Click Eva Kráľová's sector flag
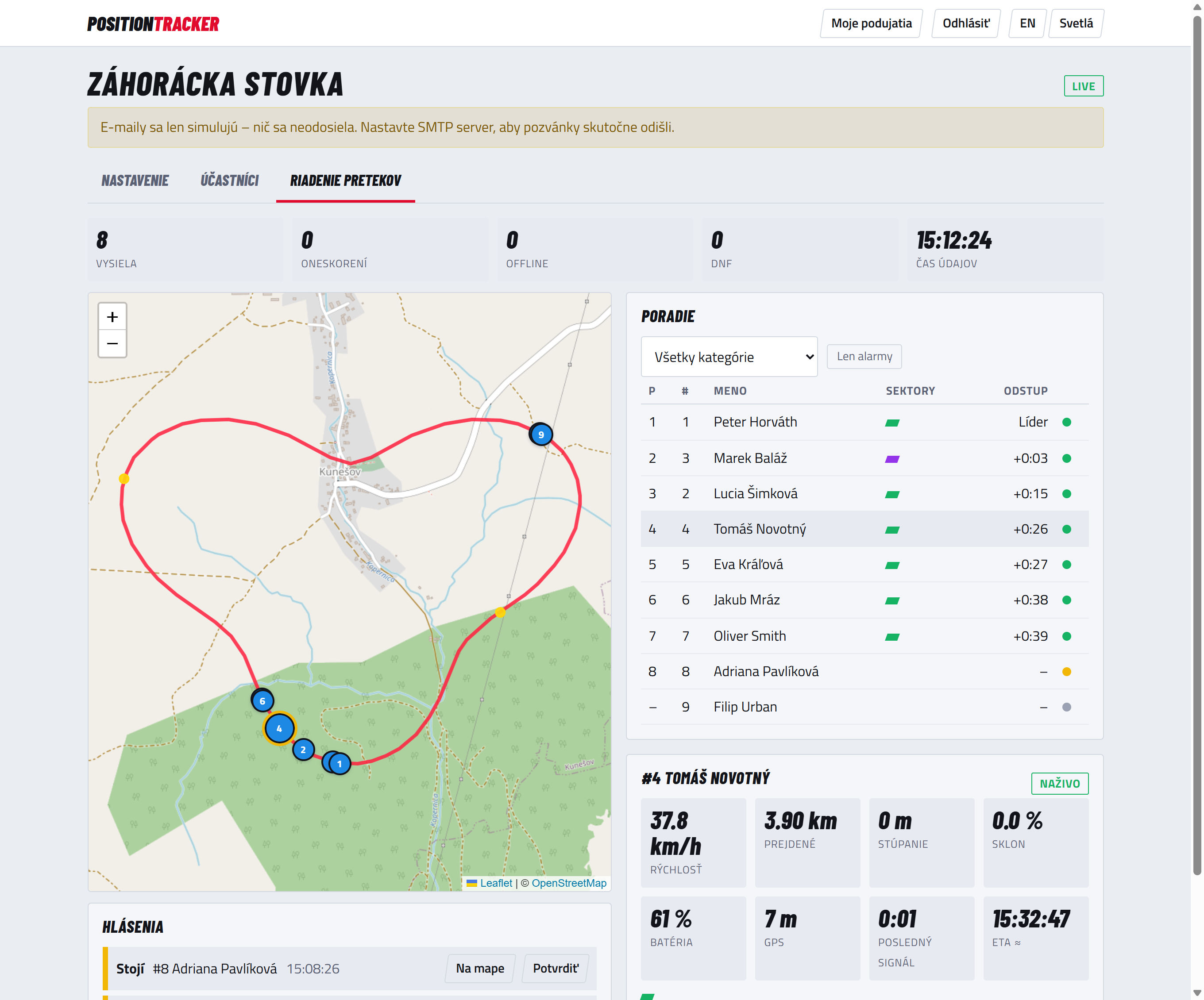 [x=892, y=565]
